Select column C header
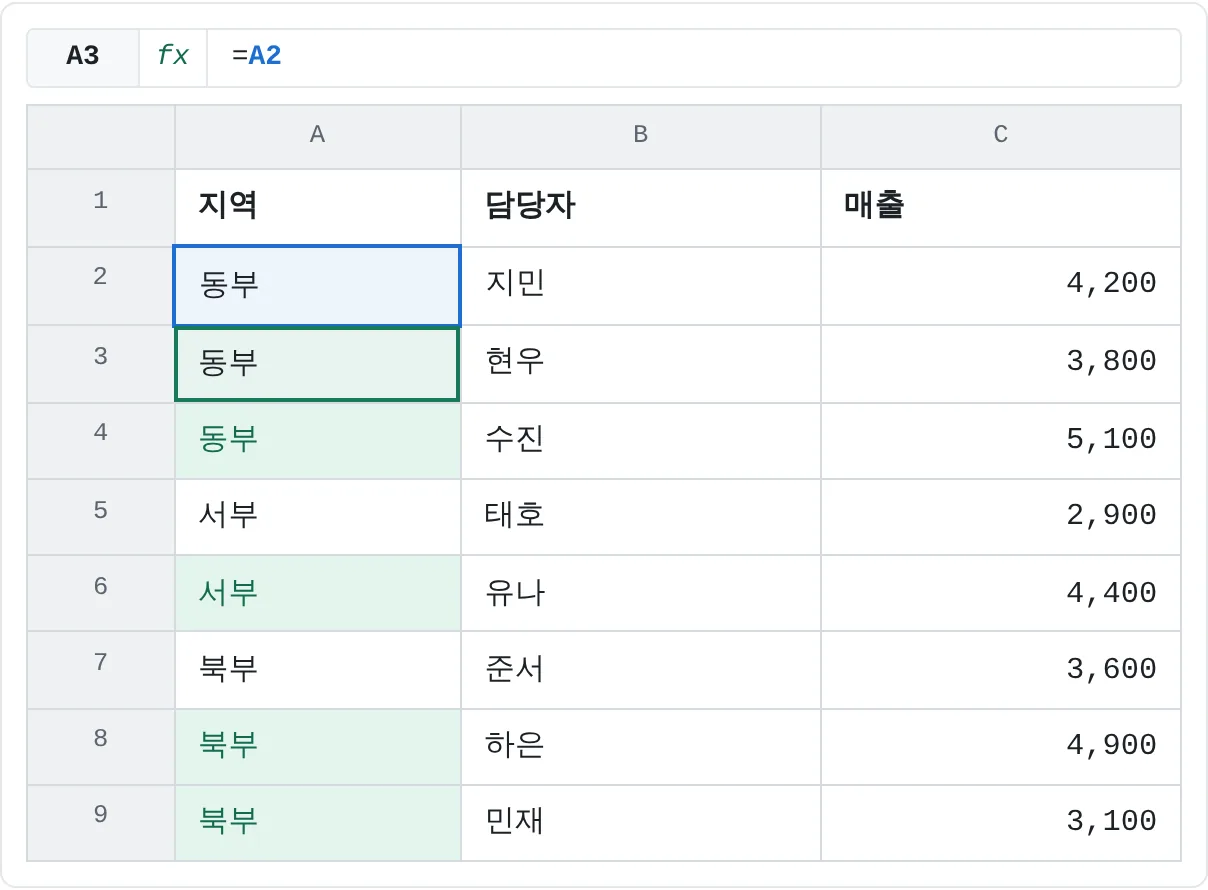Image resolution: width=1208 pixels, height=890 pixels. click(1001, 136)
